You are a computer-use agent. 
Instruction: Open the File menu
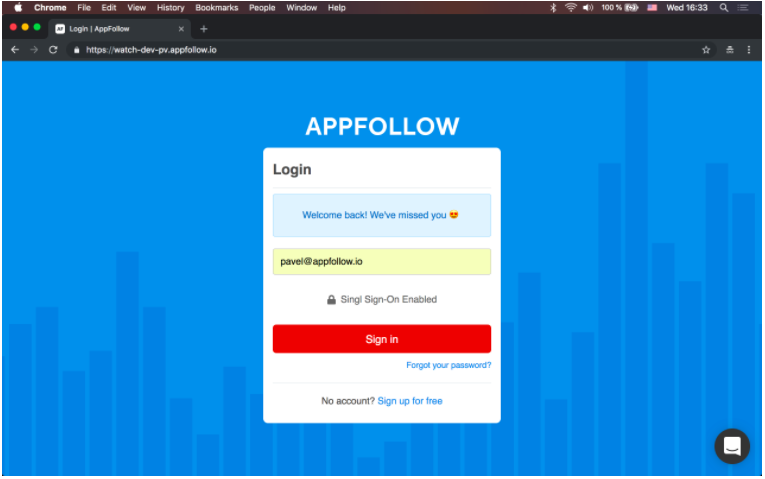point(84,8)
